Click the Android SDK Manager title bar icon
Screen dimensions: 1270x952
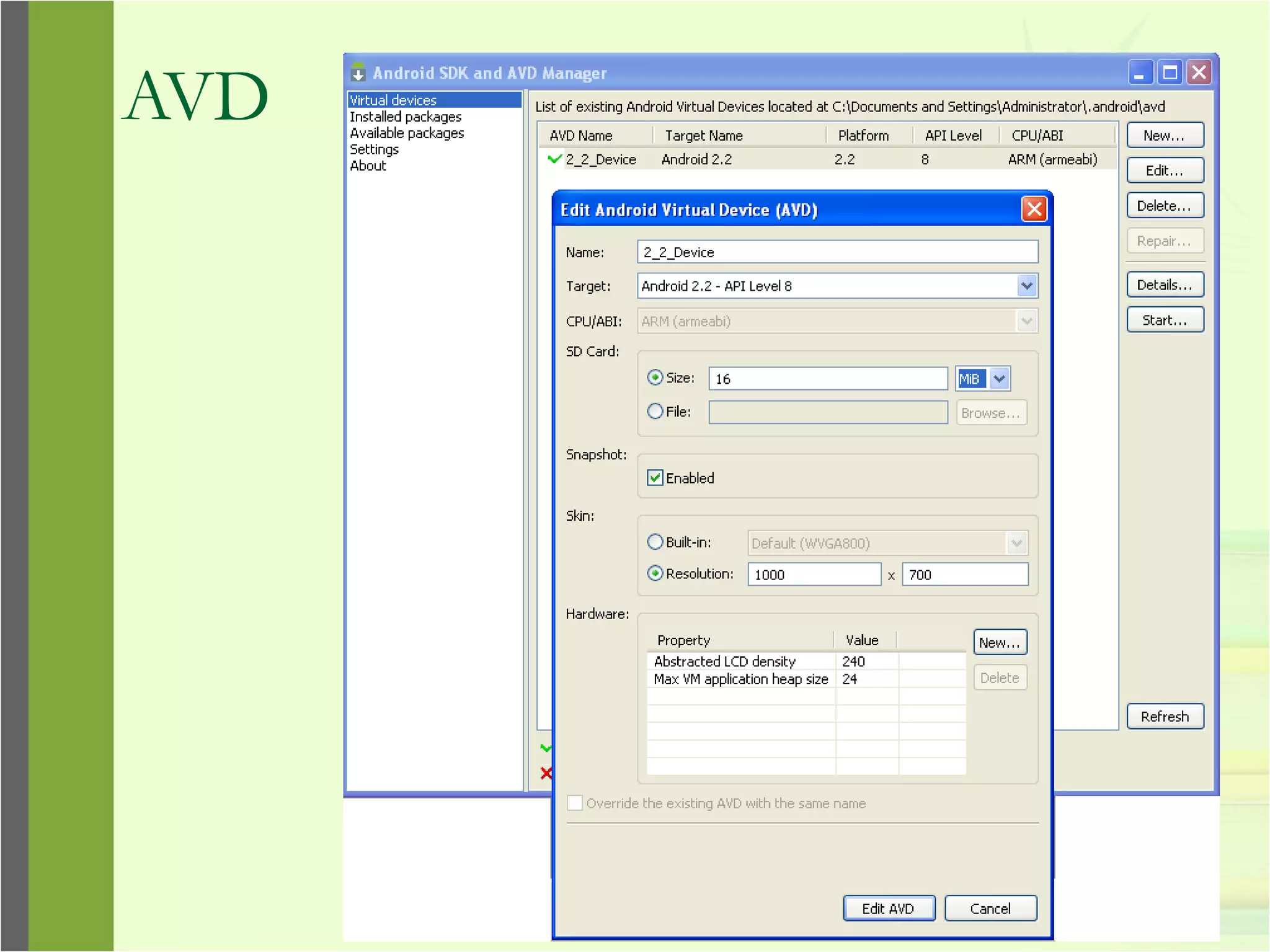pos(358,73)
